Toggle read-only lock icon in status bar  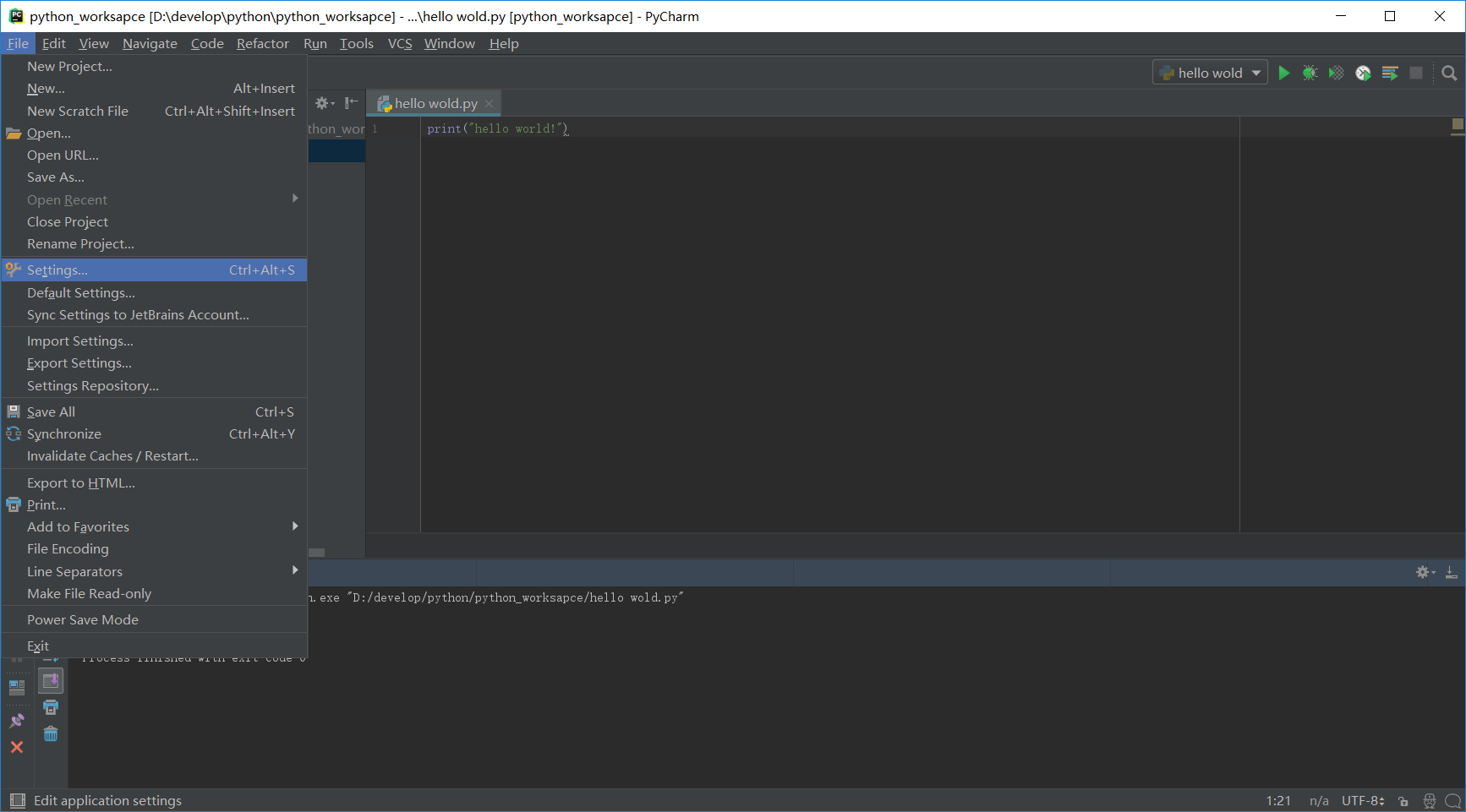coord(1403,801)
